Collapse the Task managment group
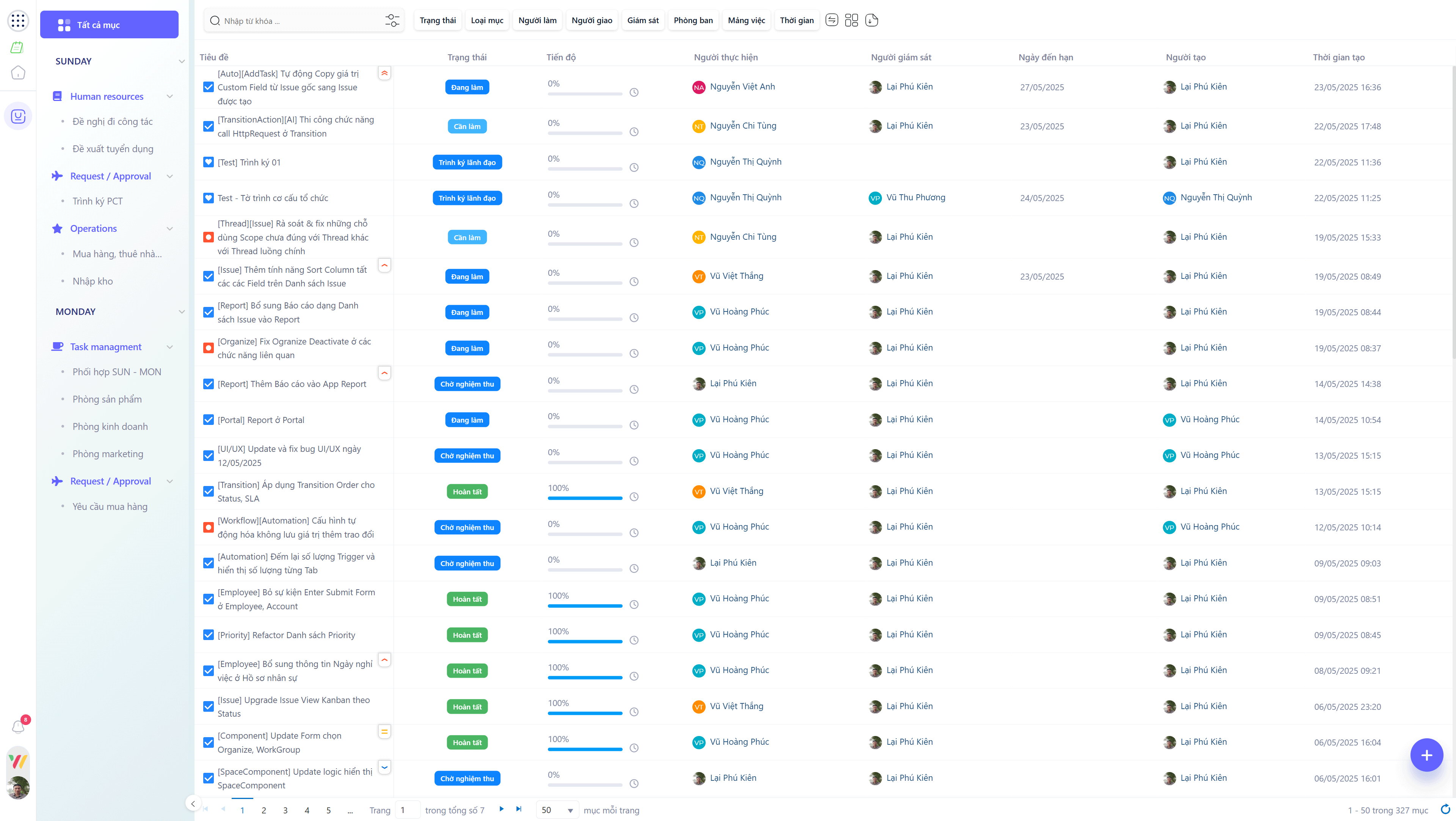 pos(169,347)
